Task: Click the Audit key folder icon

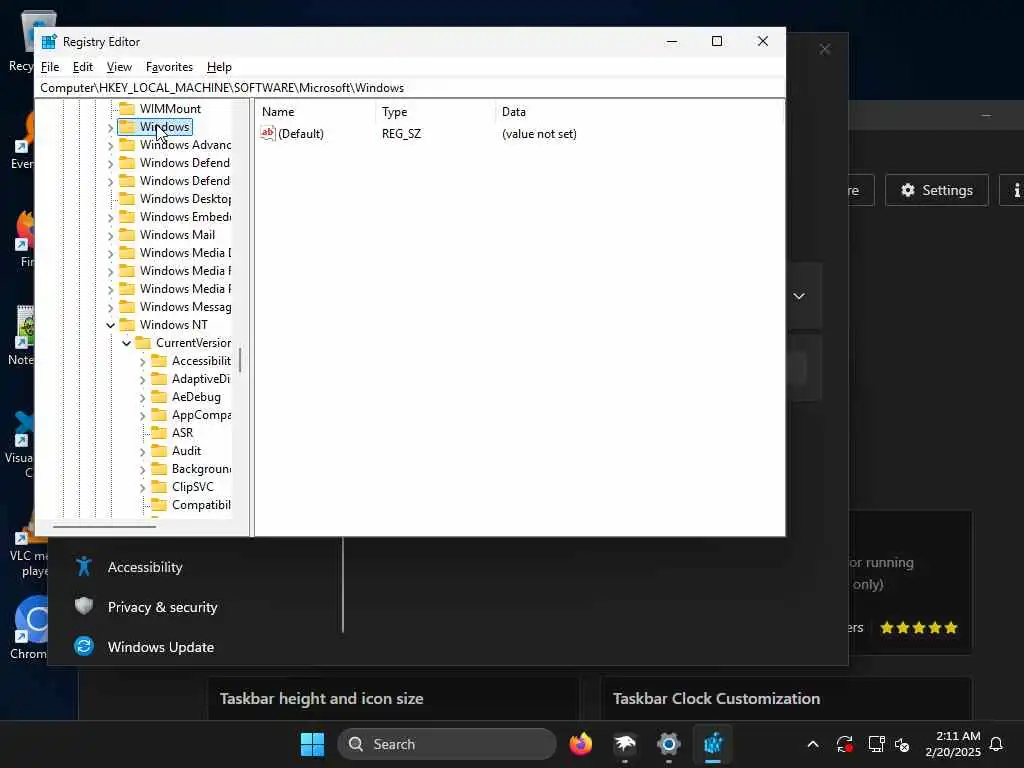Action: [159, 451]
